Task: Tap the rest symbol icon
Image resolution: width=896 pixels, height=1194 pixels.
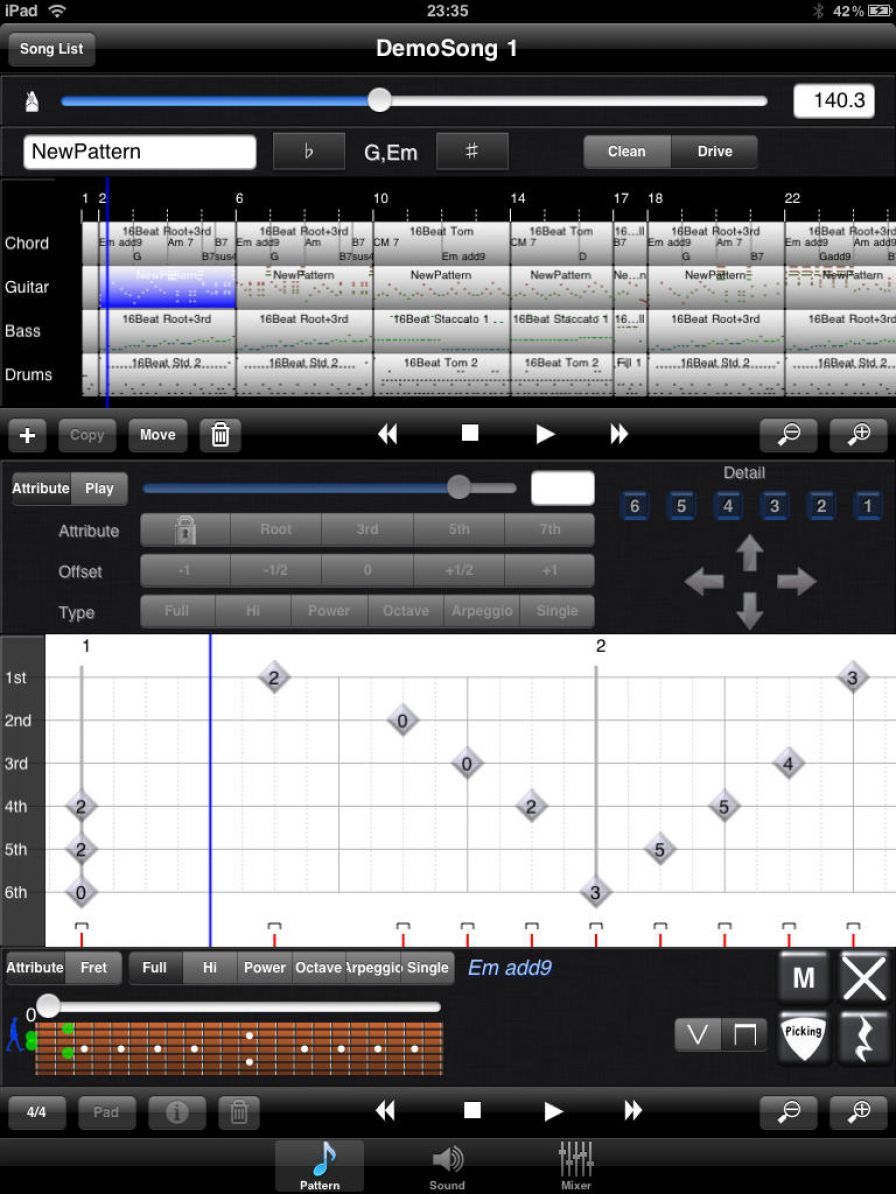Action: click(x=864, y=1035)
